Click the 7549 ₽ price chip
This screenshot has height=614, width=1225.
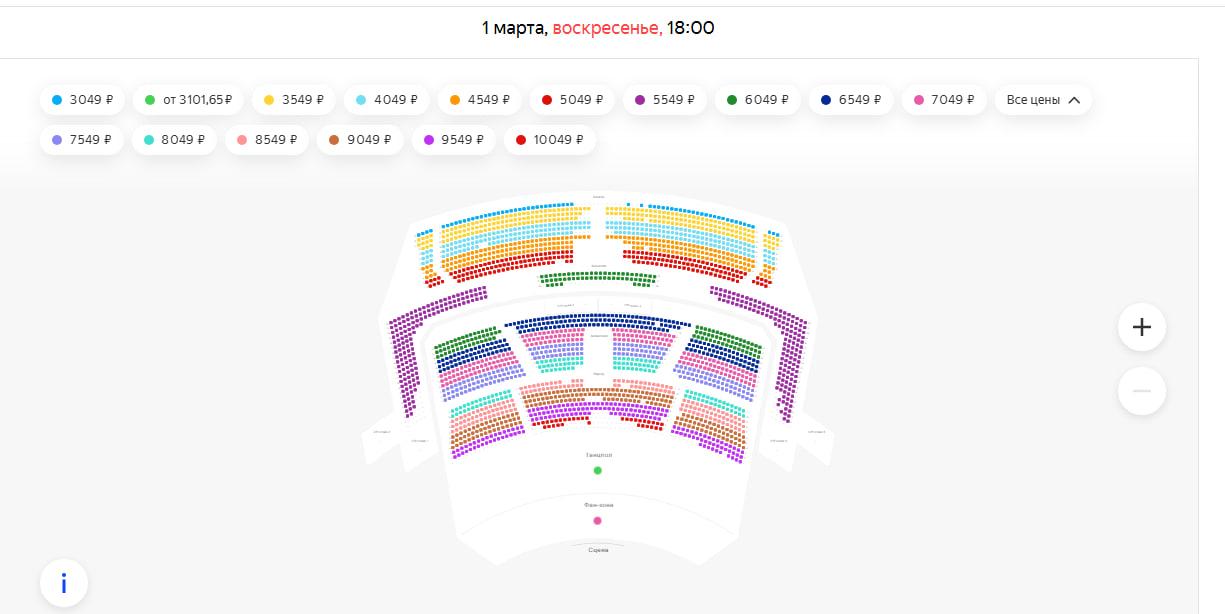click(x=82, y=140)
